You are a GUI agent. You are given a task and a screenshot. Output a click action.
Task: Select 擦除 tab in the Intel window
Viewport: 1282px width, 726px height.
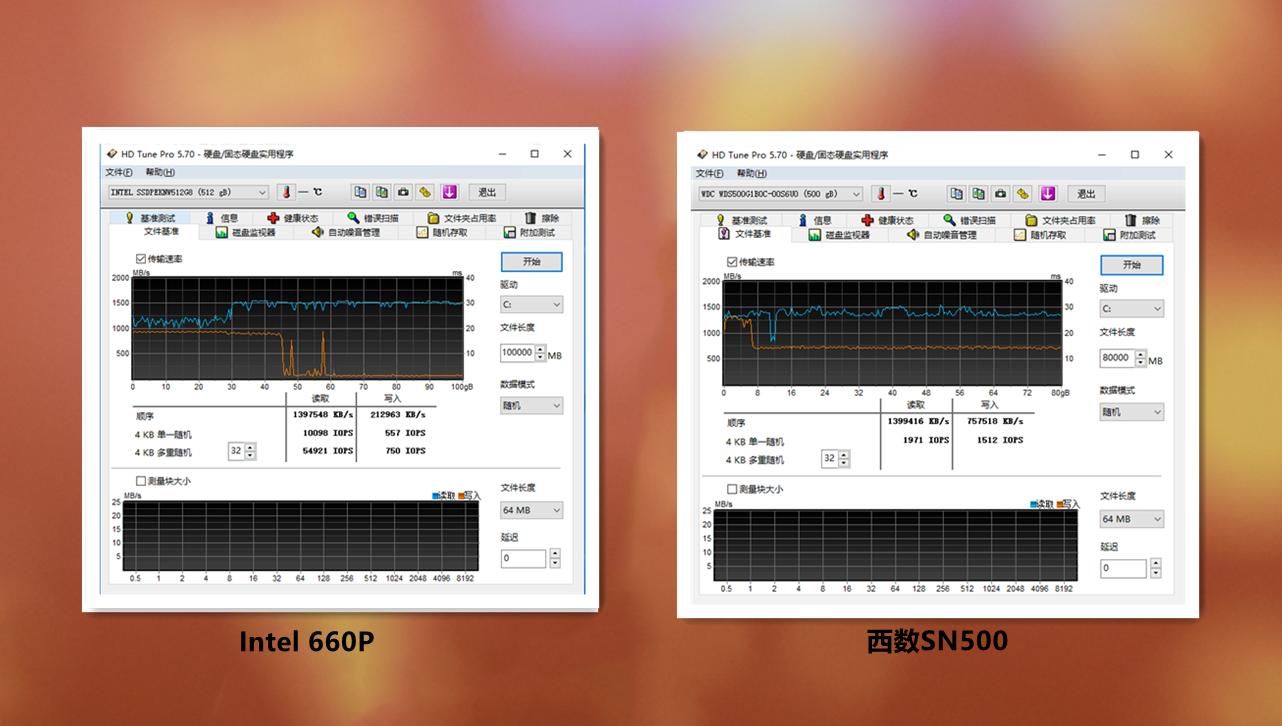coord(541,218)
